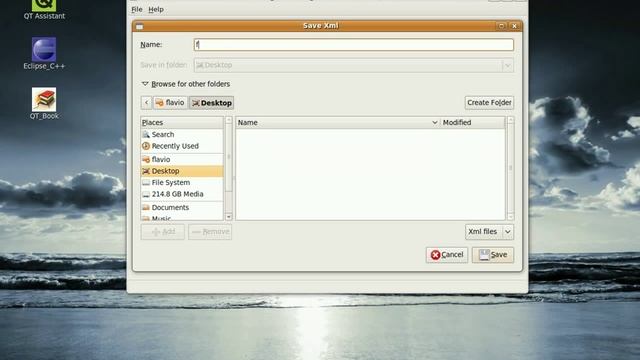Viewport: 640px width, 360px height.
Task: Select 214.8 GB Media in Places
Action: 182,194
